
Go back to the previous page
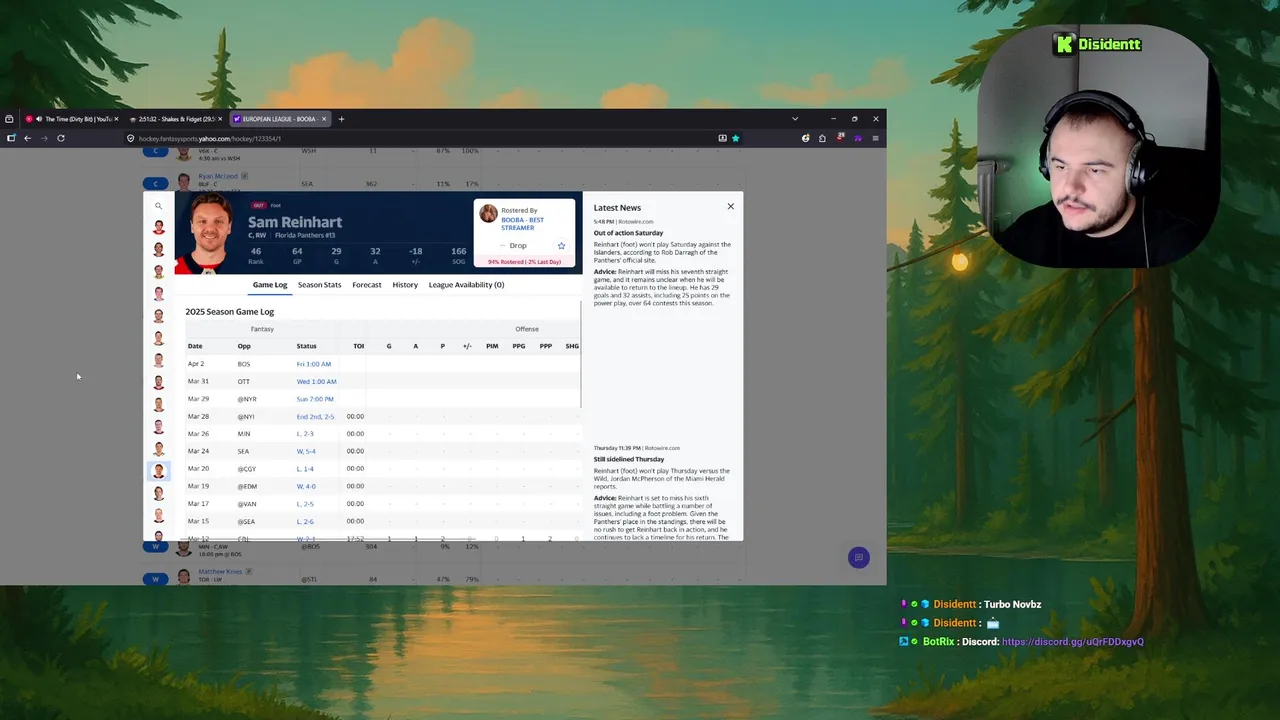[x=27, y=138]
